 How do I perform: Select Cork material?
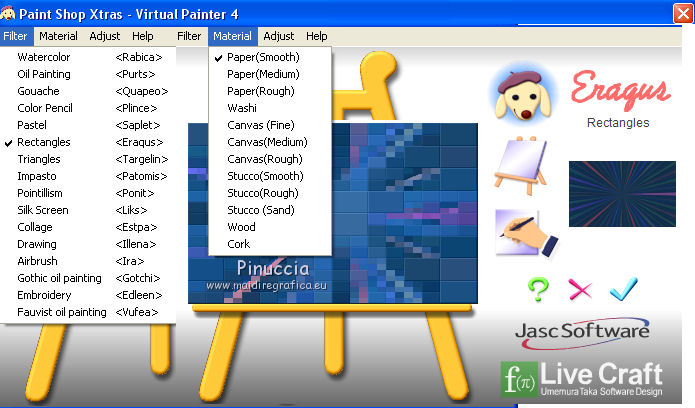click(x=270, y=244)
